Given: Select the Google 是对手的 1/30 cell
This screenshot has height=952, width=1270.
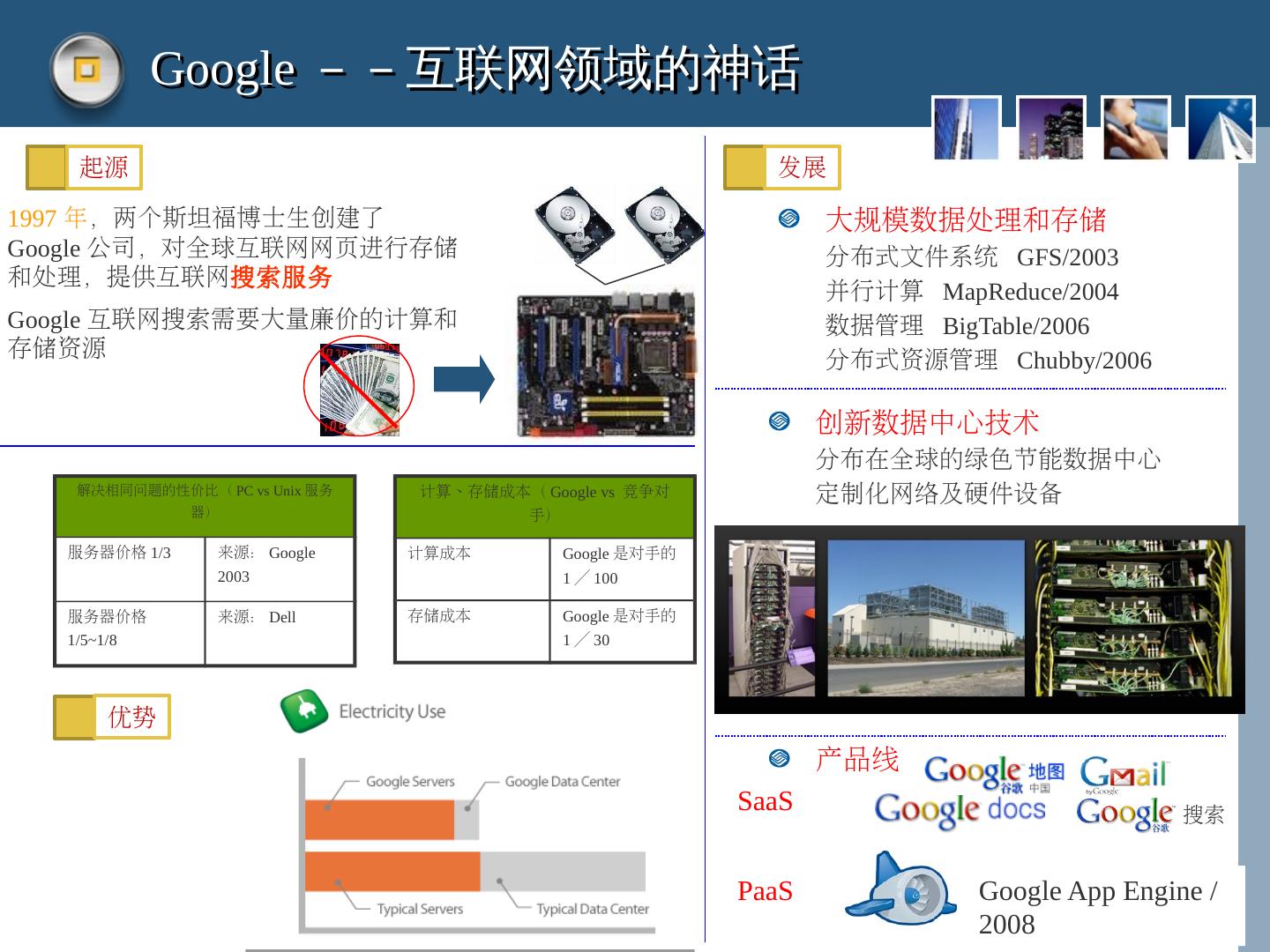Looking at the screenshot, I should point(623,631).
